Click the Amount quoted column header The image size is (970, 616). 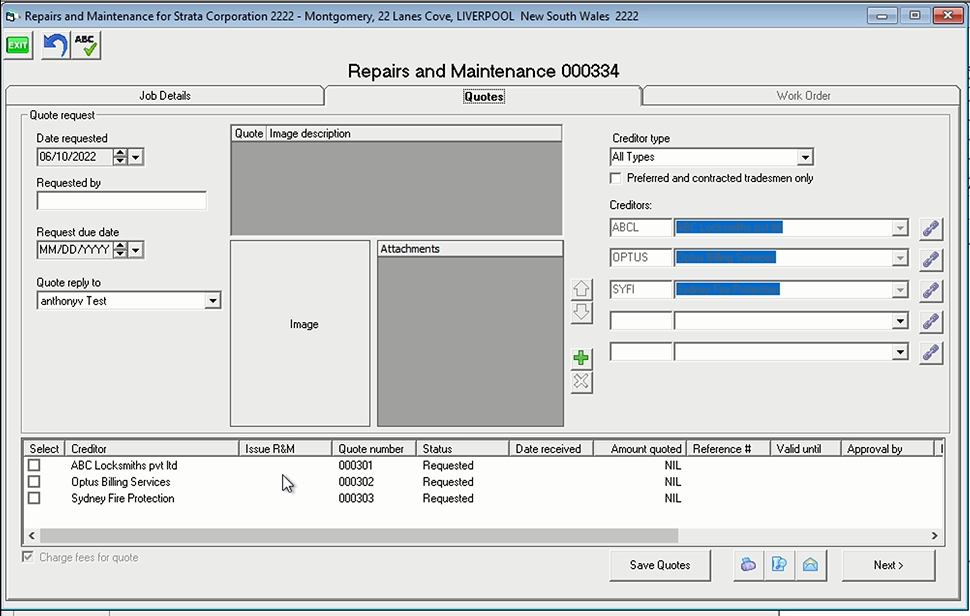click(x=640, y=449)
